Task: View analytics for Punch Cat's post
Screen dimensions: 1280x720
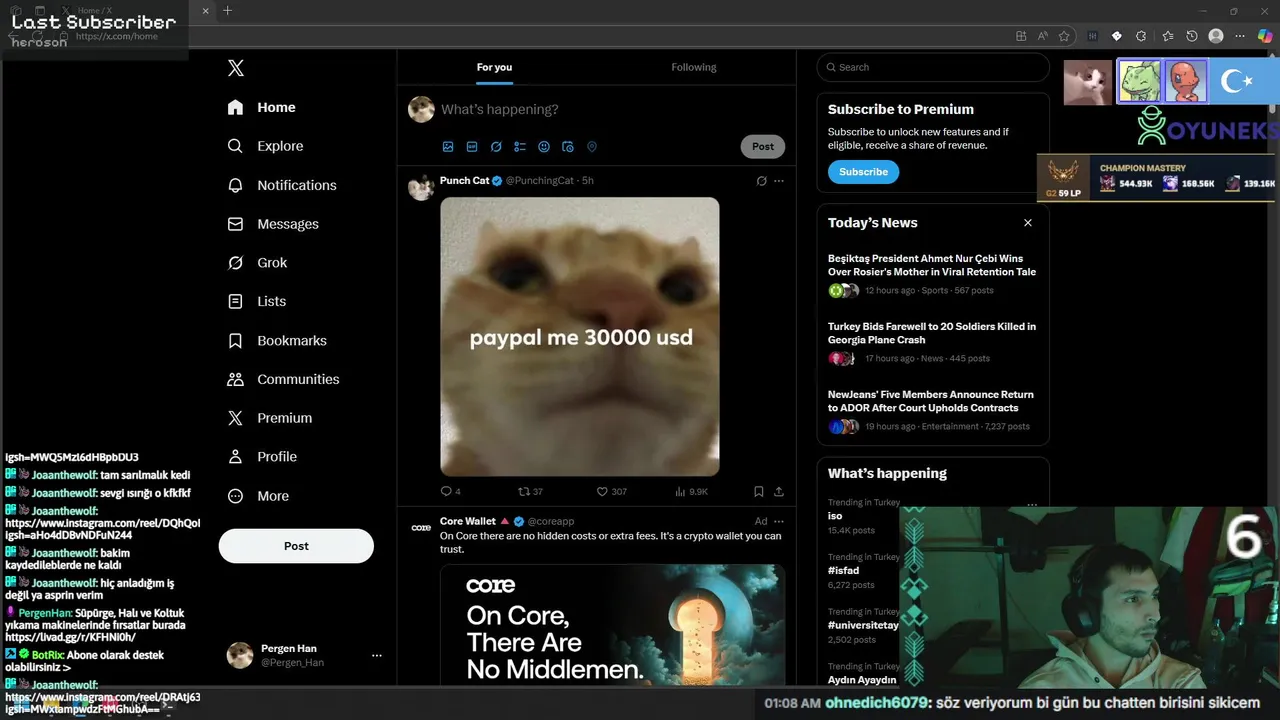Action: pyautogui.click(x=691, y=491)
